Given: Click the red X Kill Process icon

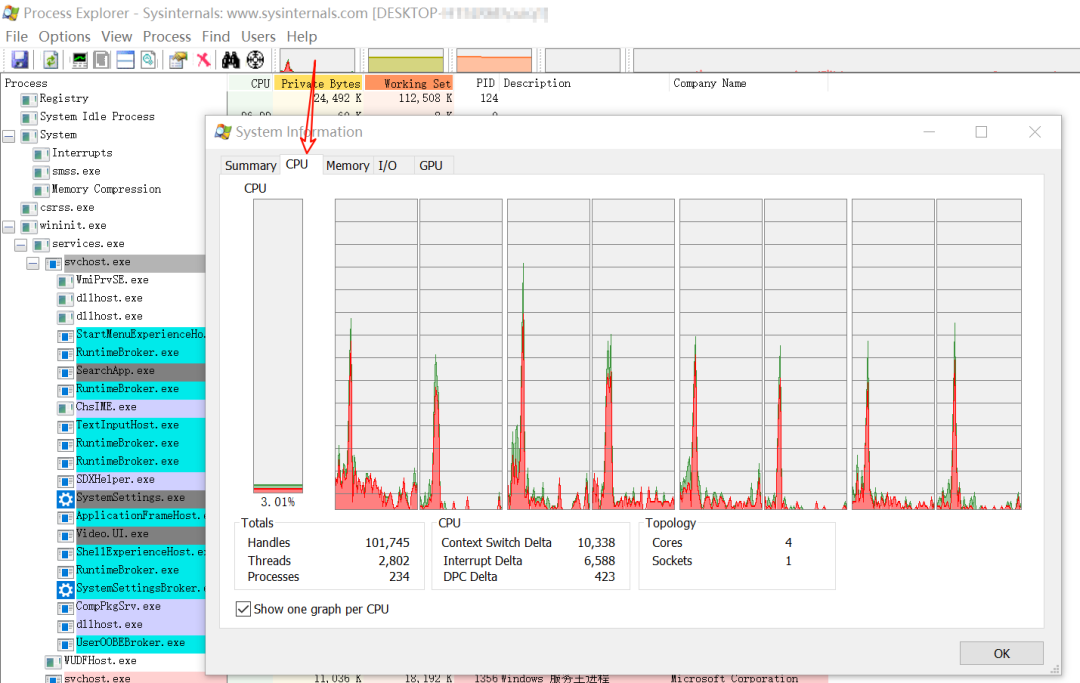Looking at the screenshot, I should pos(203,60).
